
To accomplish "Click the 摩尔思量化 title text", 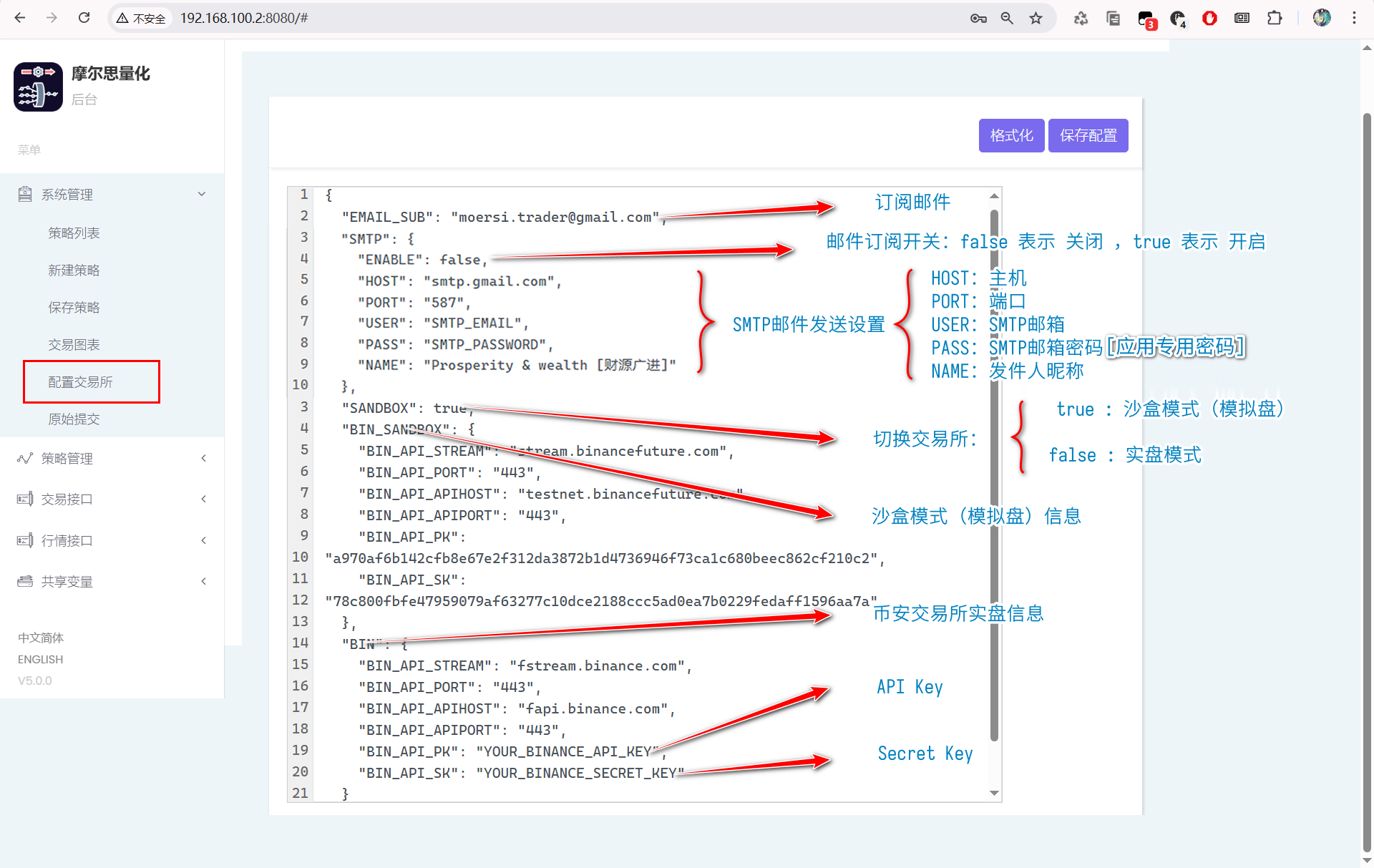I will tap(111, 74).
